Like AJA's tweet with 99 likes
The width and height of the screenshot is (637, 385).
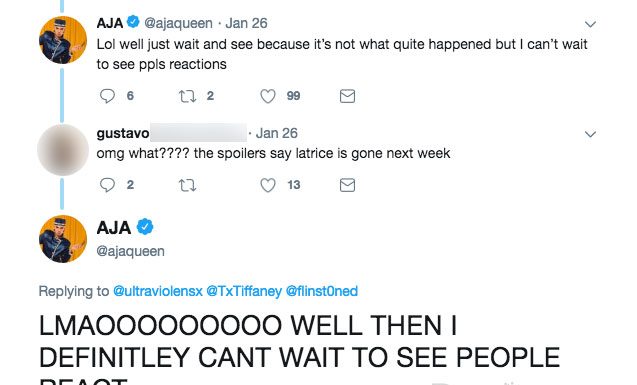tap(268, 96)
